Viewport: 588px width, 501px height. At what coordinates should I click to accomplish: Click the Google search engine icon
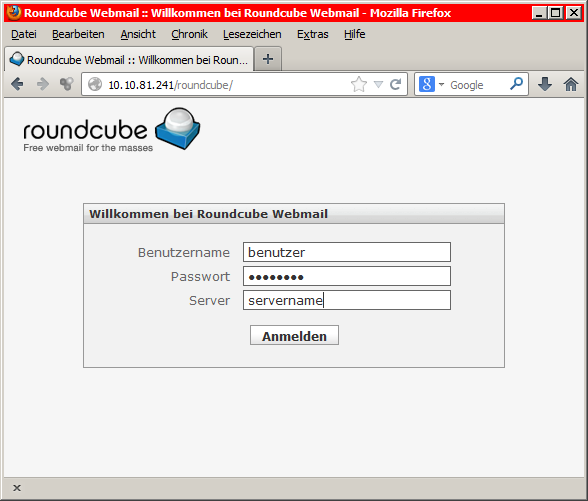coord(427,84)
